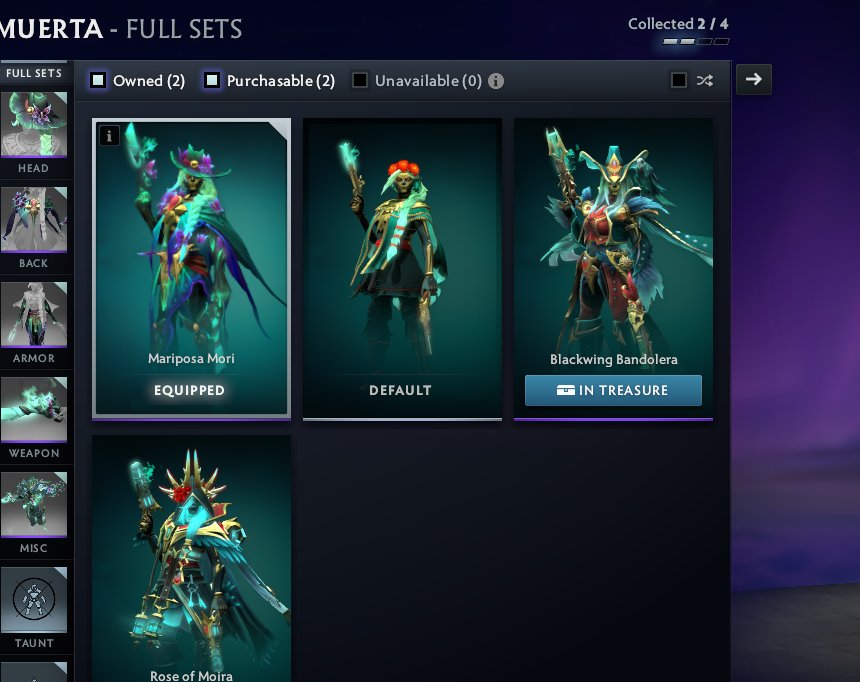Click the info icon on Mariposa Mori card
Viewport: 860px width, 682px height.
point(109,136)
